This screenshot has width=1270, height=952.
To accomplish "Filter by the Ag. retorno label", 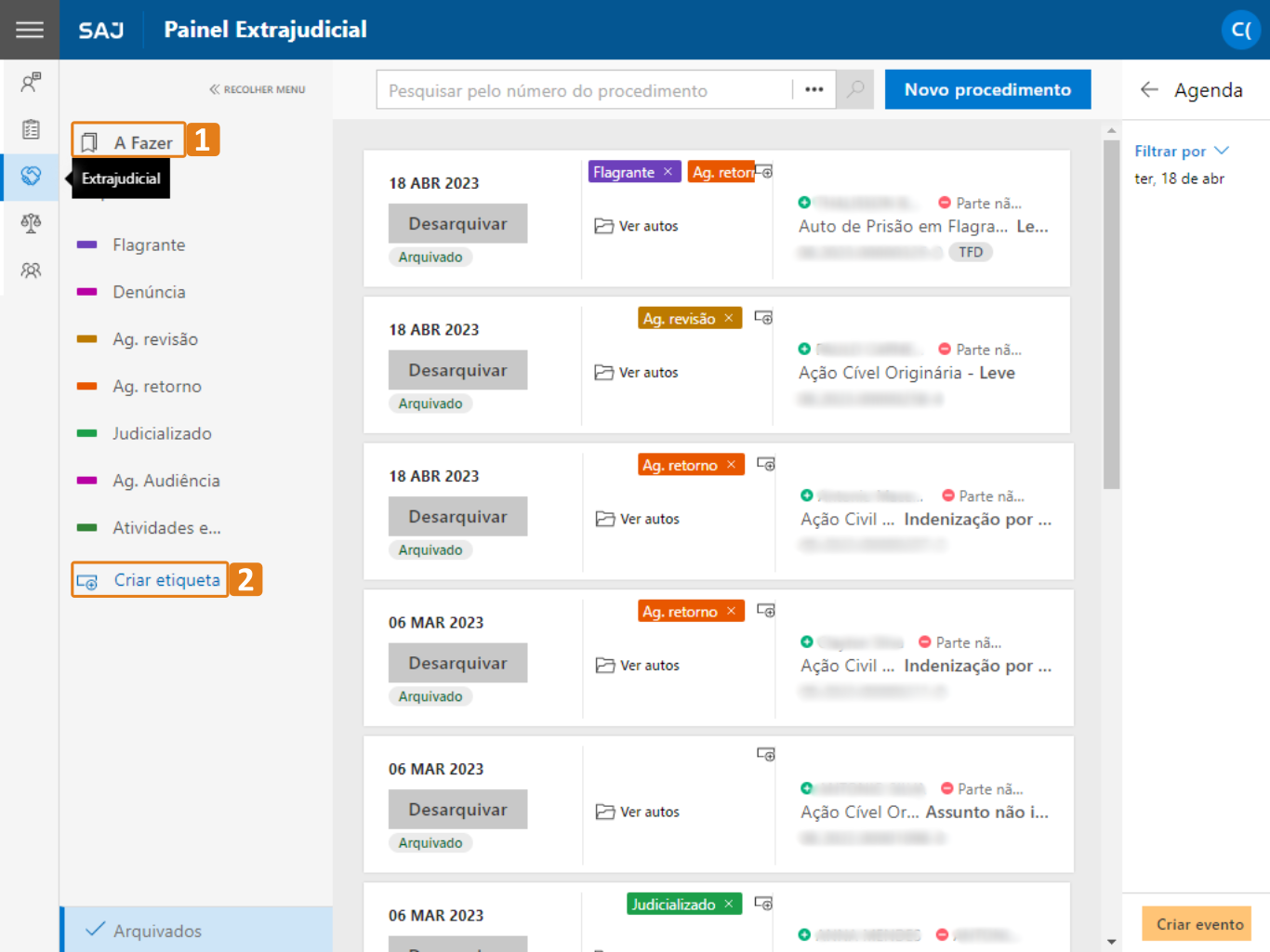I will 157,387.
